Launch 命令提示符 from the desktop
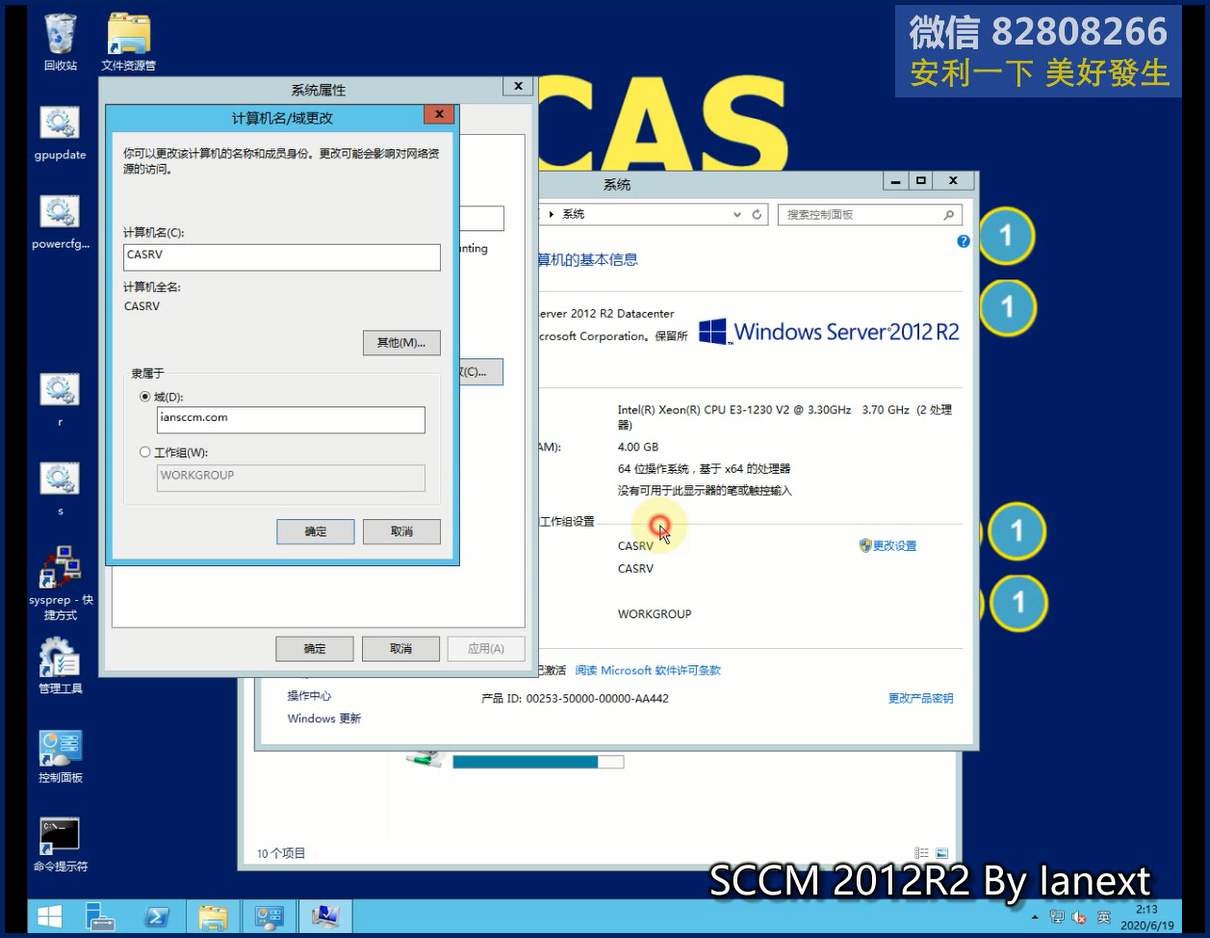This screenshot has height=938, width=1210. click(x=60, y=845)
